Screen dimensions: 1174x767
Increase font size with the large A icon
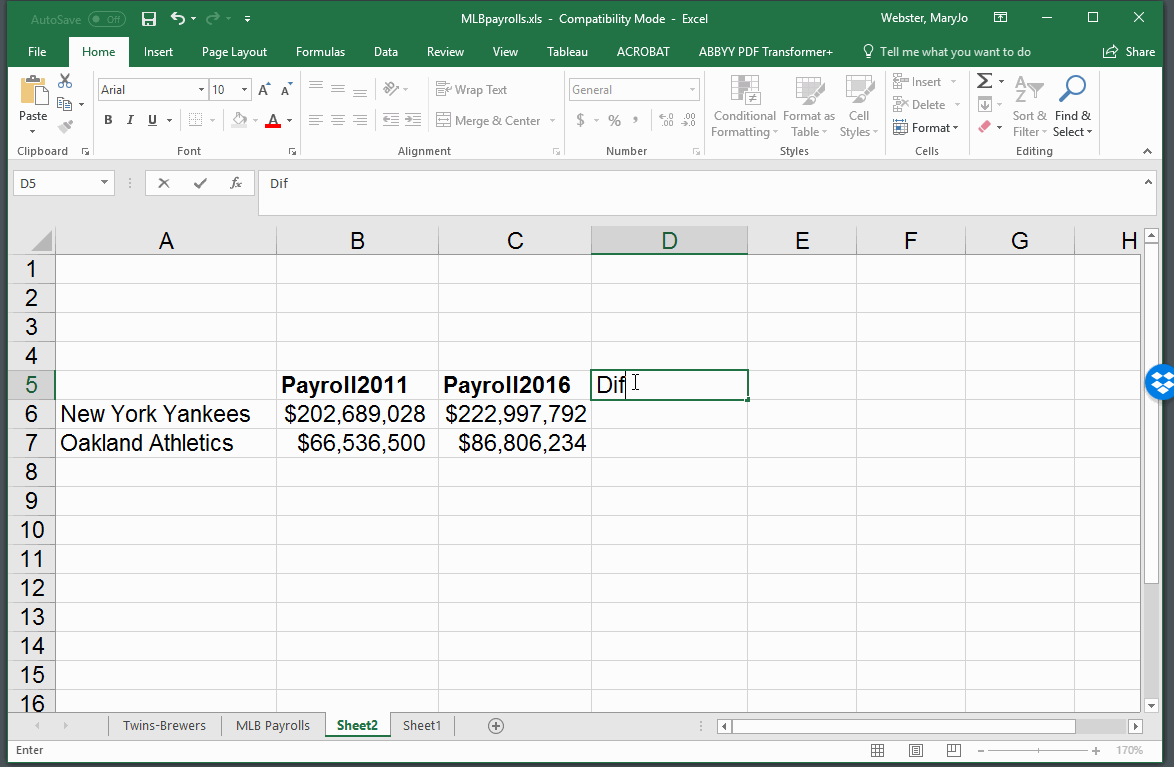[x=264, y=90]
